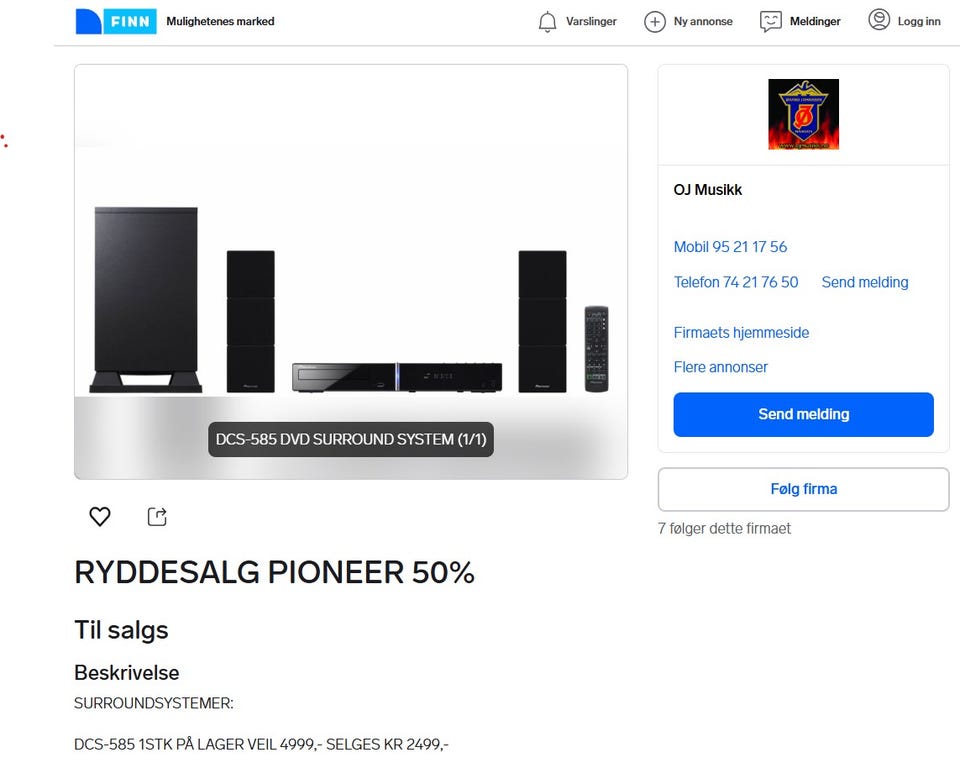Image resolution: width=960 pixels, height=763 pixels.
Task: Click the Ny annonse plus icon
Action: click(654, 21)
